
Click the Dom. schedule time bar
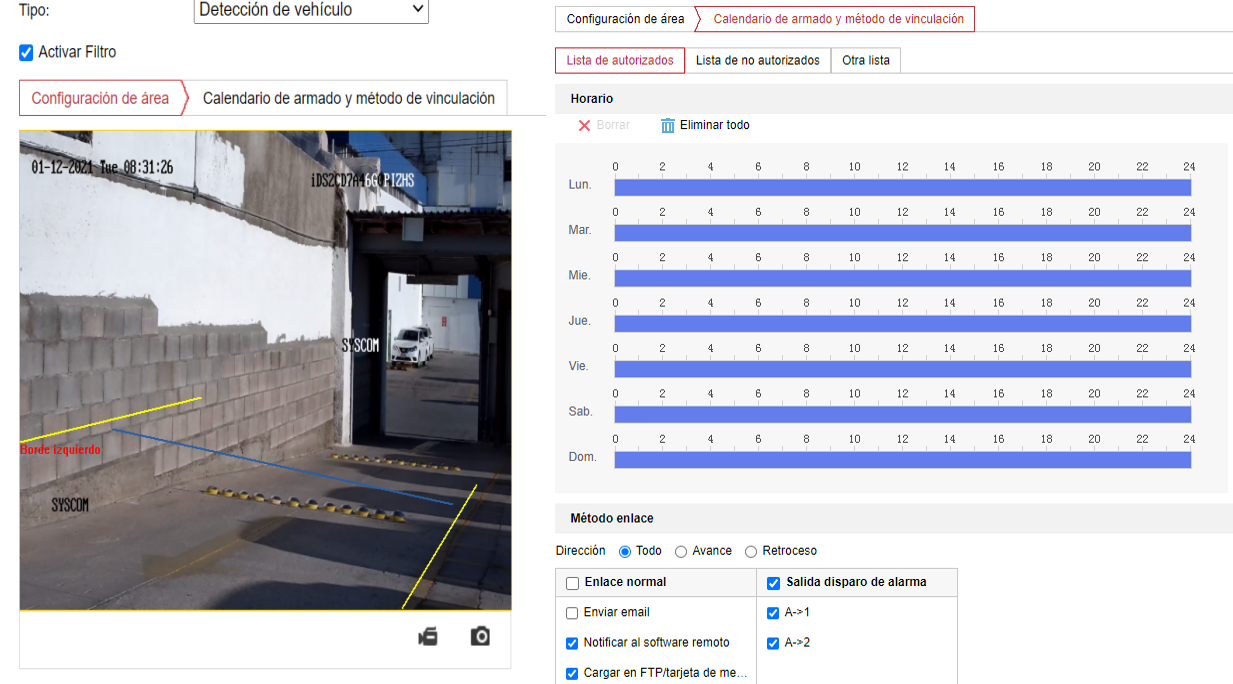coord(903,459)
